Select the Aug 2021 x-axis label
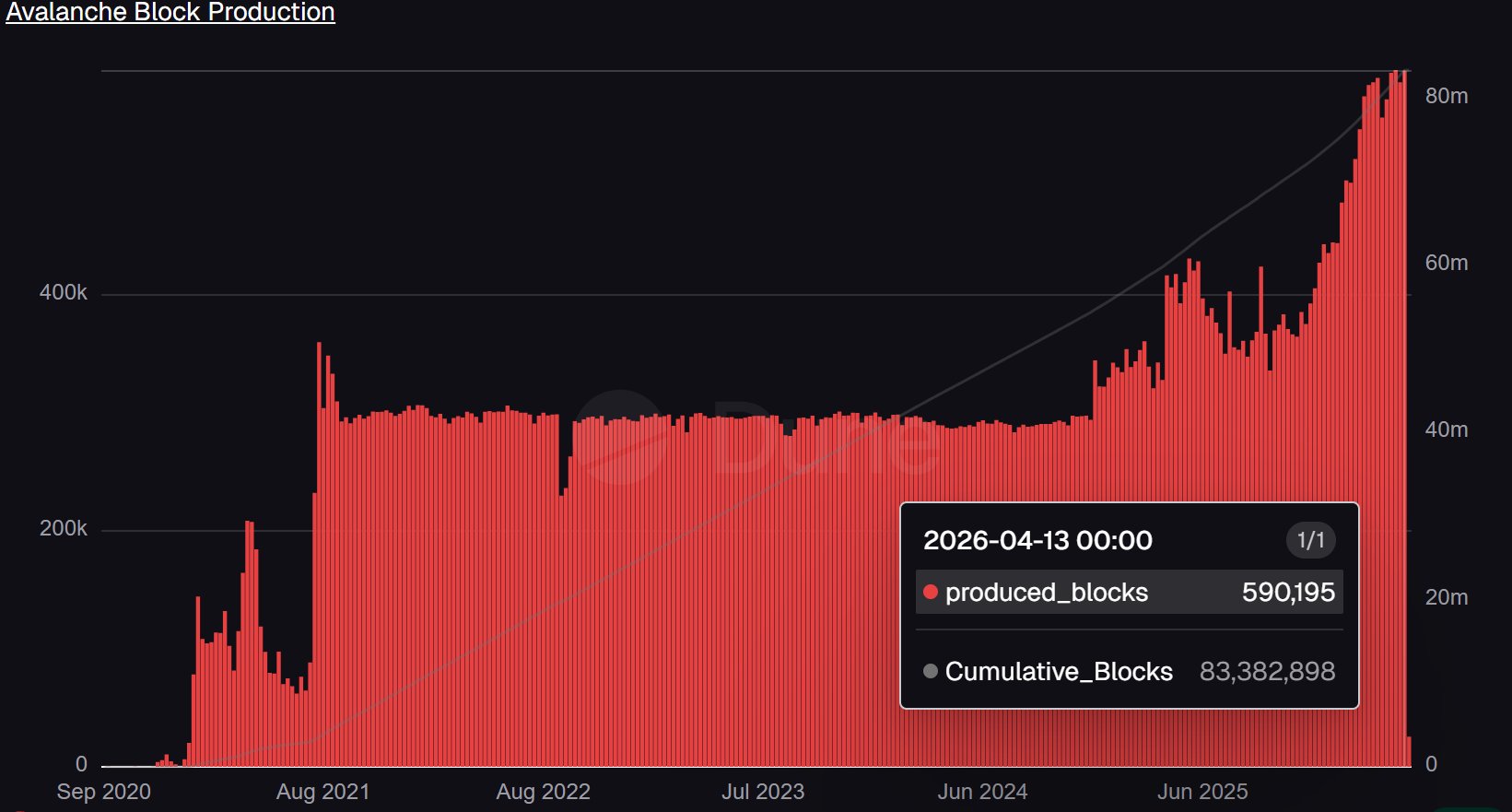Screen dimensions: 1512x812 tap(322, 792)
